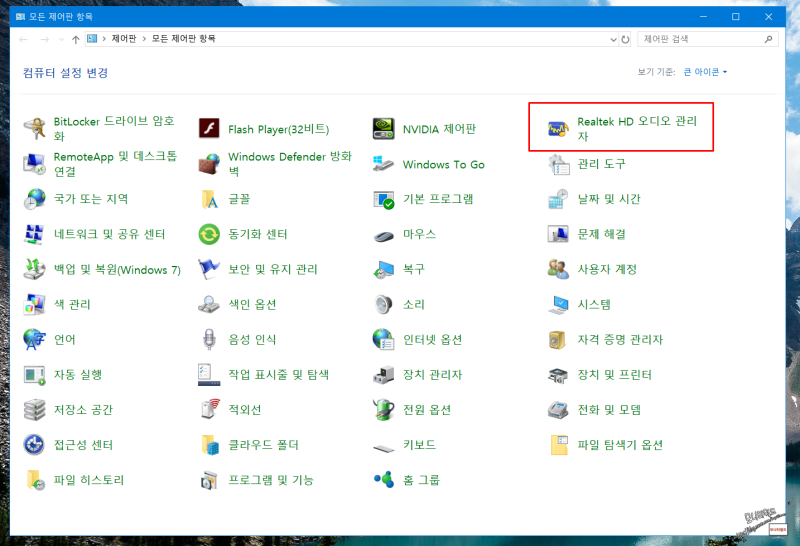Open the 날짜 및 시간 icon
This screenshot has width=800, height=546.
pos(558,199)
